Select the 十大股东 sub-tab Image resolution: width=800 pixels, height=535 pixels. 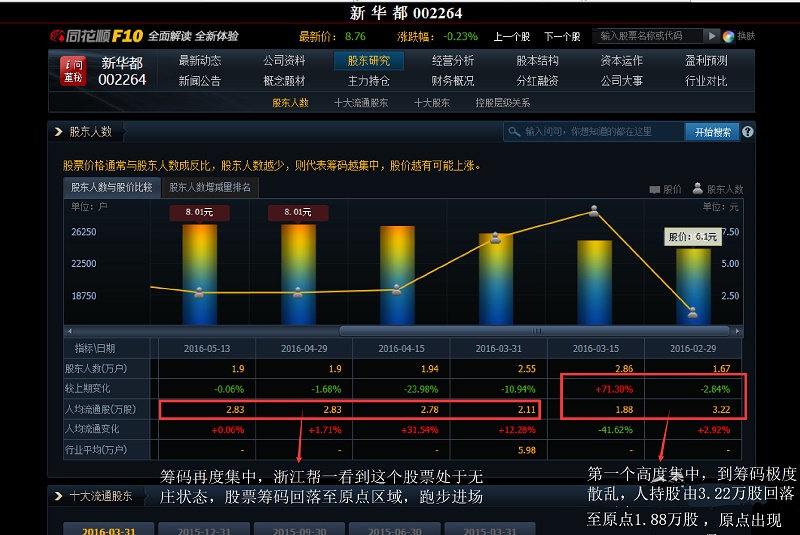click(x=432, y=103)
